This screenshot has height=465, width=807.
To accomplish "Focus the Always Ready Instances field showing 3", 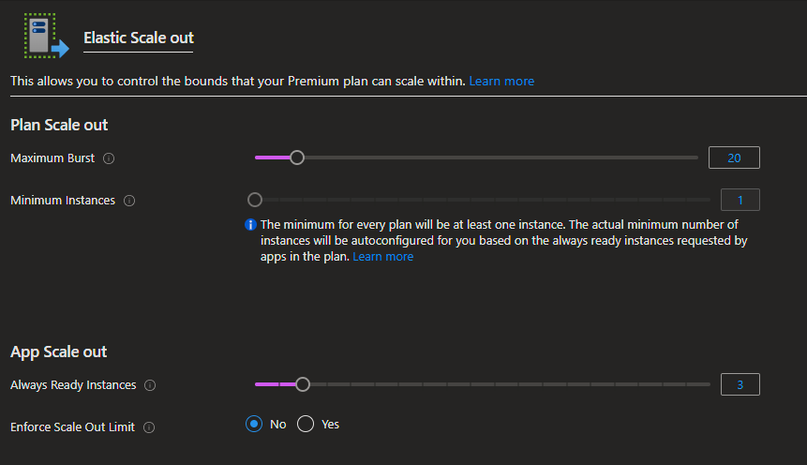I will pyautogui.click(x=740, y=384).
